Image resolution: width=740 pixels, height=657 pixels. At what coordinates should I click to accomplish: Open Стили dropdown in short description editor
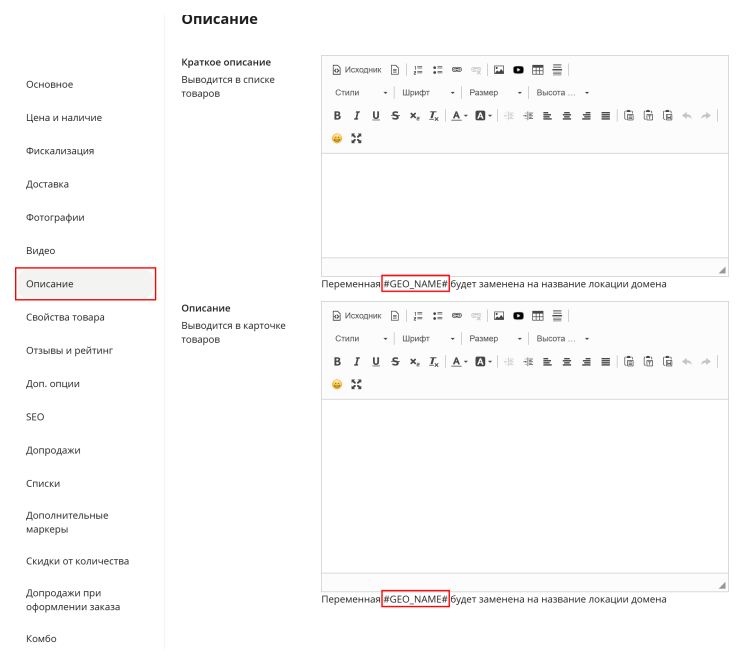pyautogui.click(x=361, y=93)
